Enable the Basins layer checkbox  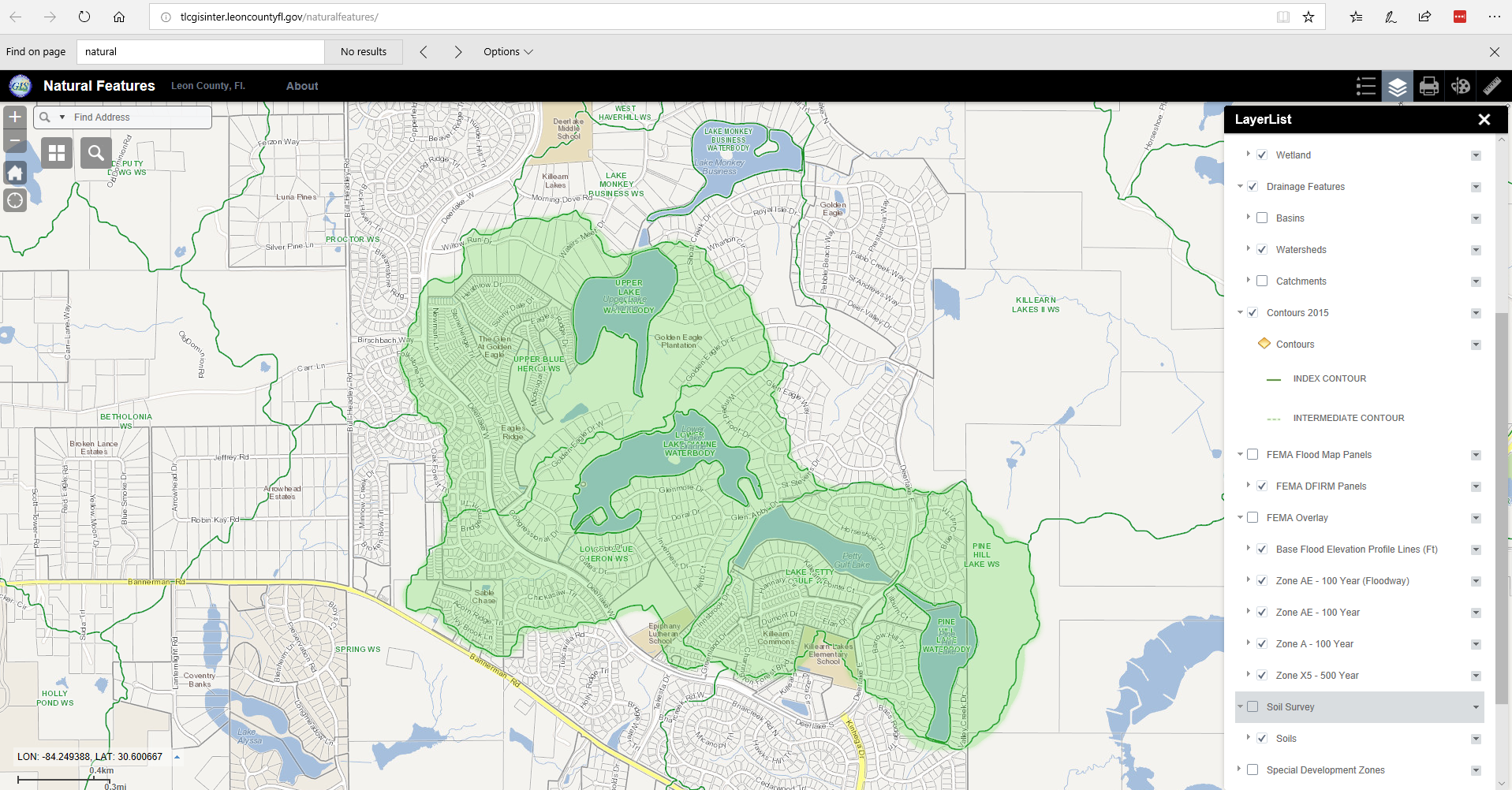(x=1262, y=218)
